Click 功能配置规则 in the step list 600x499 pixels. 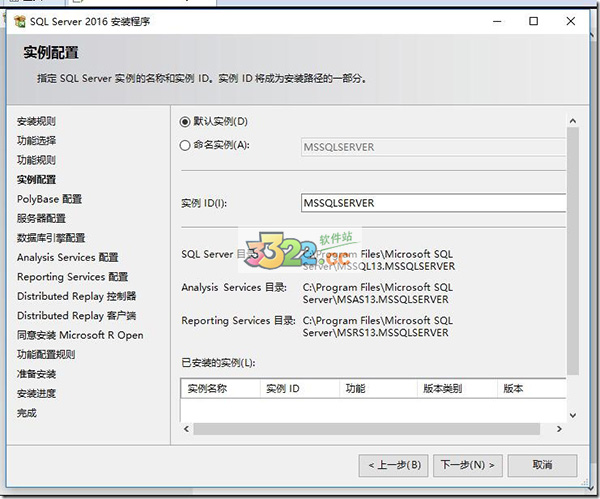pyautogui.click(x=46, y=355)
